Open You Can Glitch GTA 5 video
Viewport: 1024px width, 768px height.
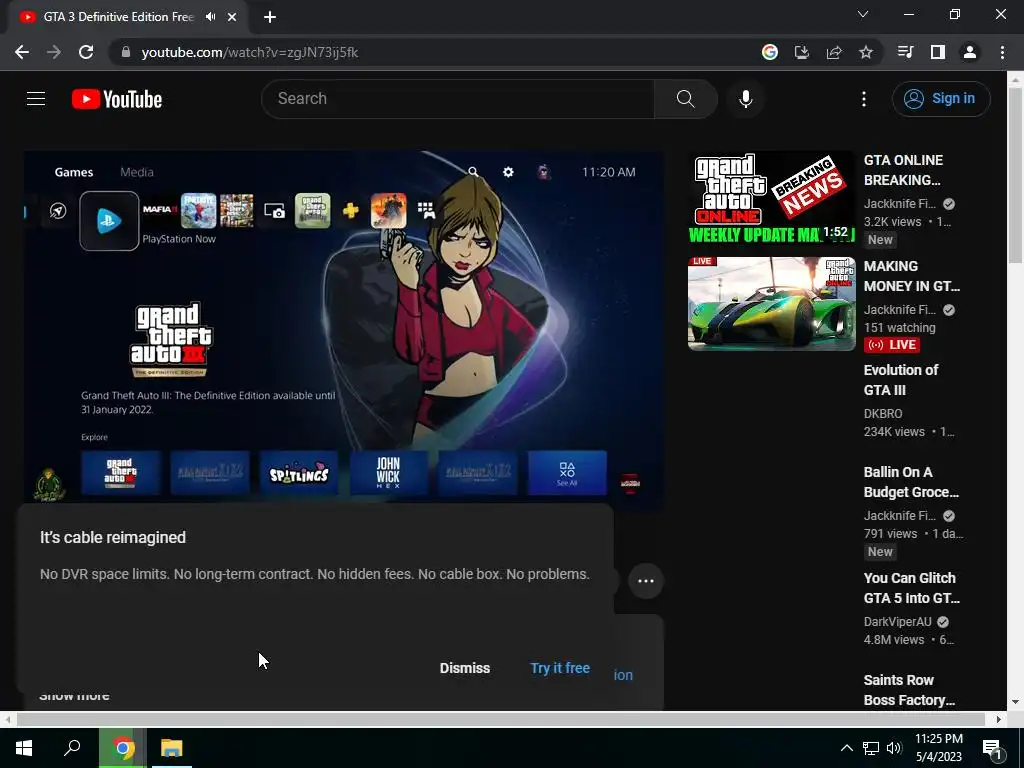coord(912,588)
